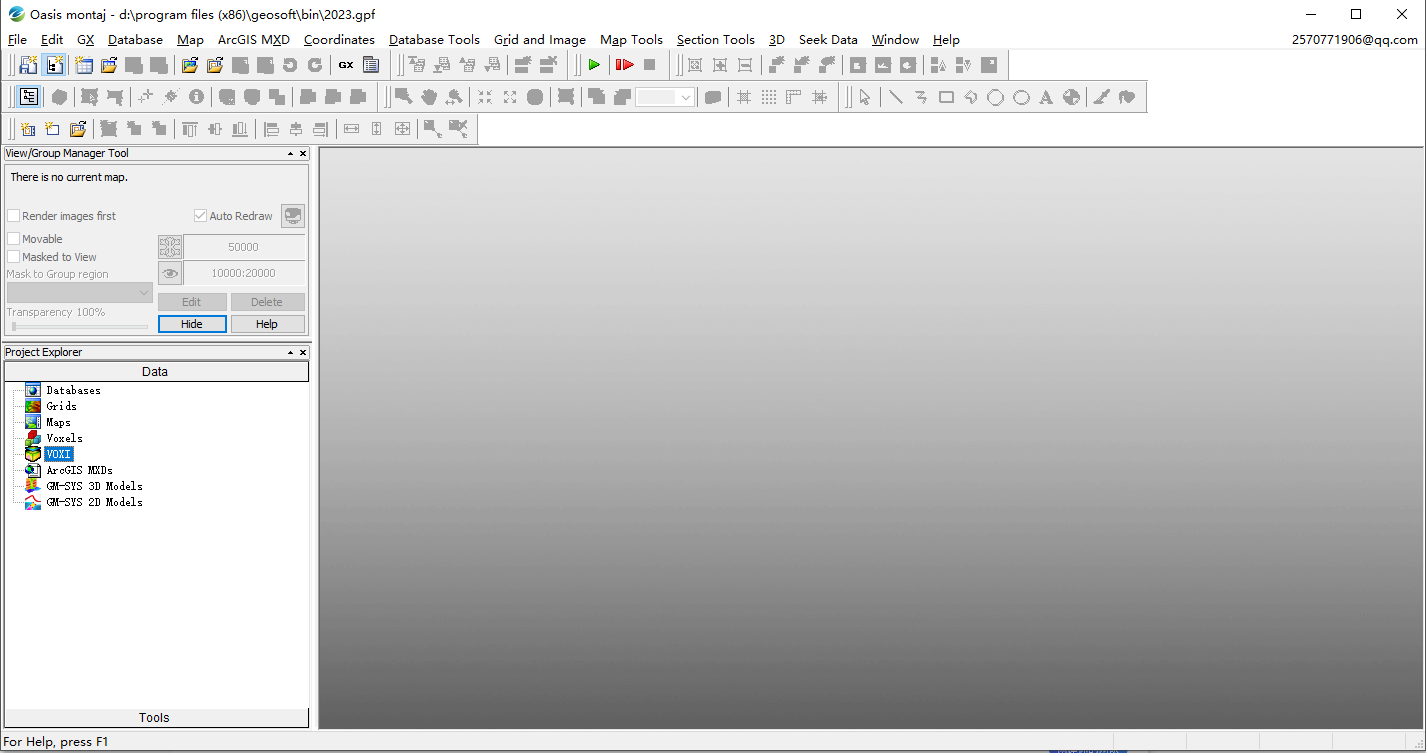Click the snowflake button beside the 50000 field
The width and height of the screenshot is (1426, 753).
point(170,247)
